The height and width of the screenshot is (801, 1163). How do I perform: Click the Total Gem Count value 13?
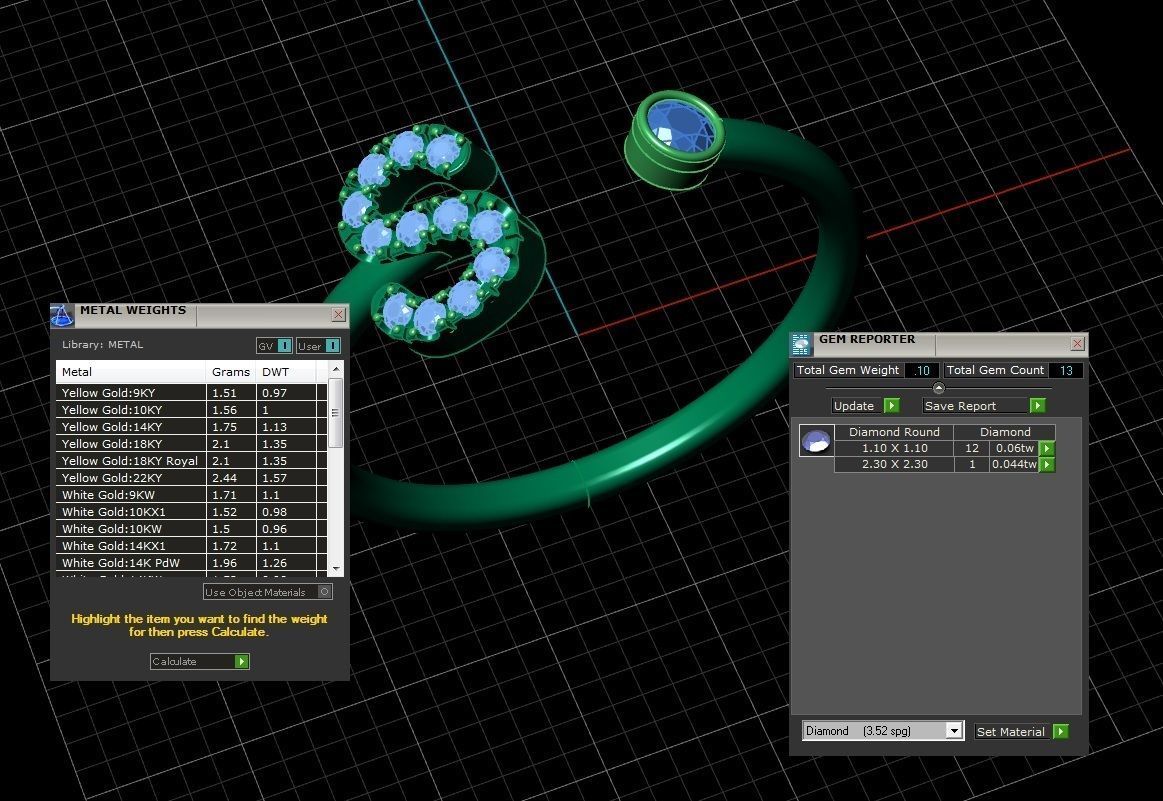point(1066,370)
